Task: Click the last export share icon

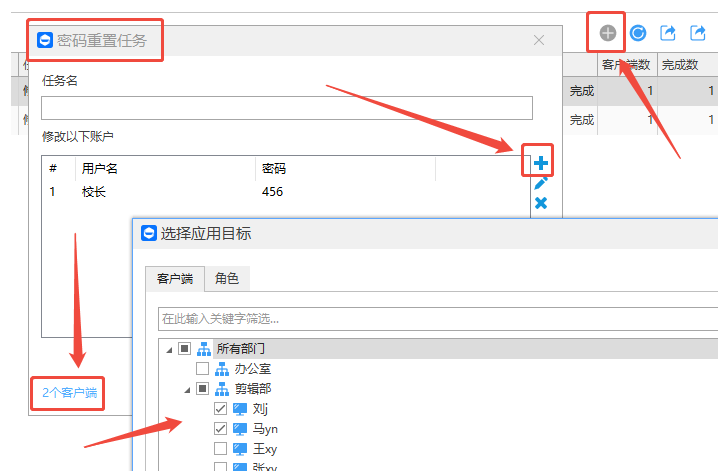Action: [698, 33]
